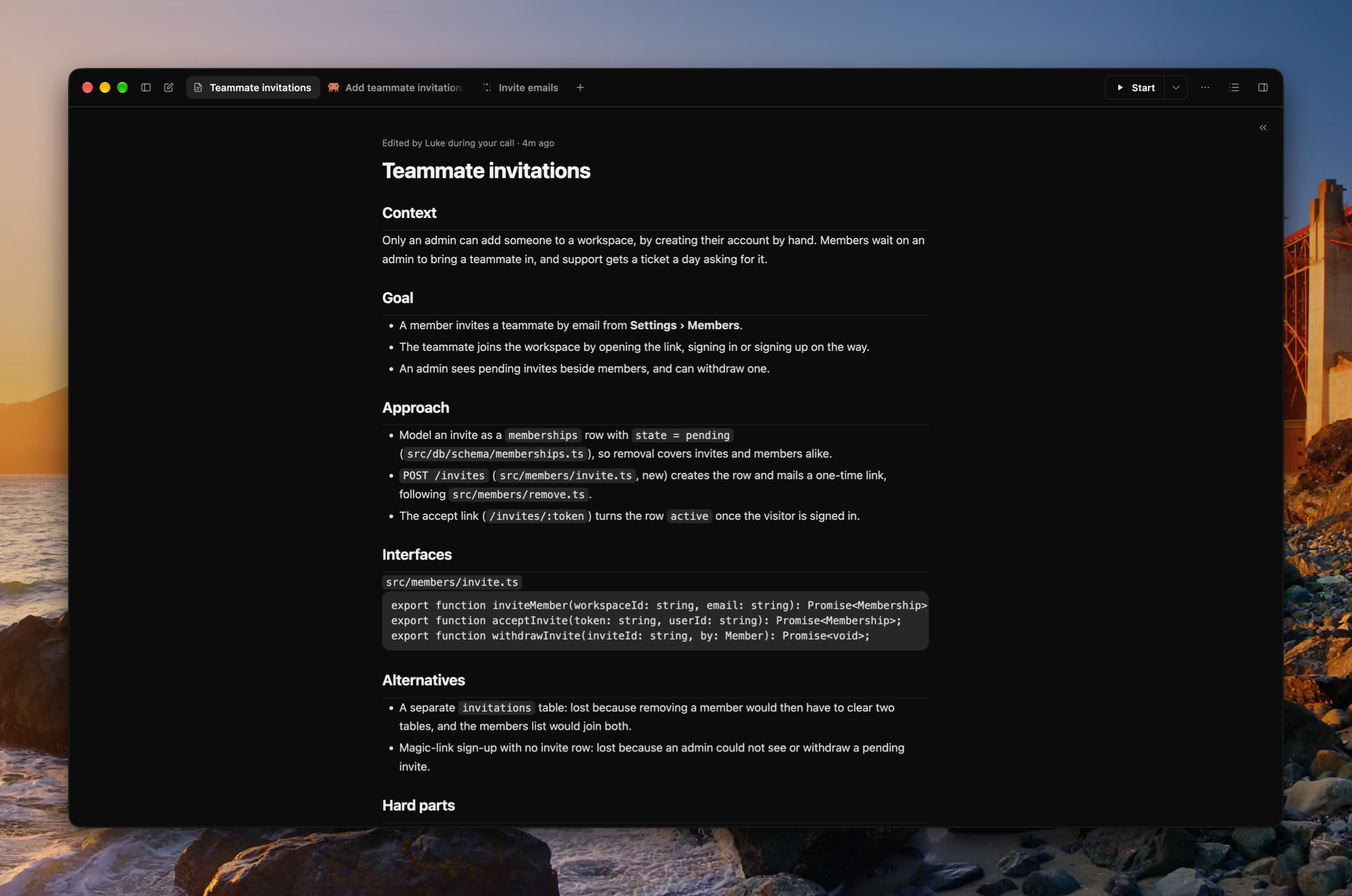
Task: Click the 'active' inline code
Action: (689, 516)
